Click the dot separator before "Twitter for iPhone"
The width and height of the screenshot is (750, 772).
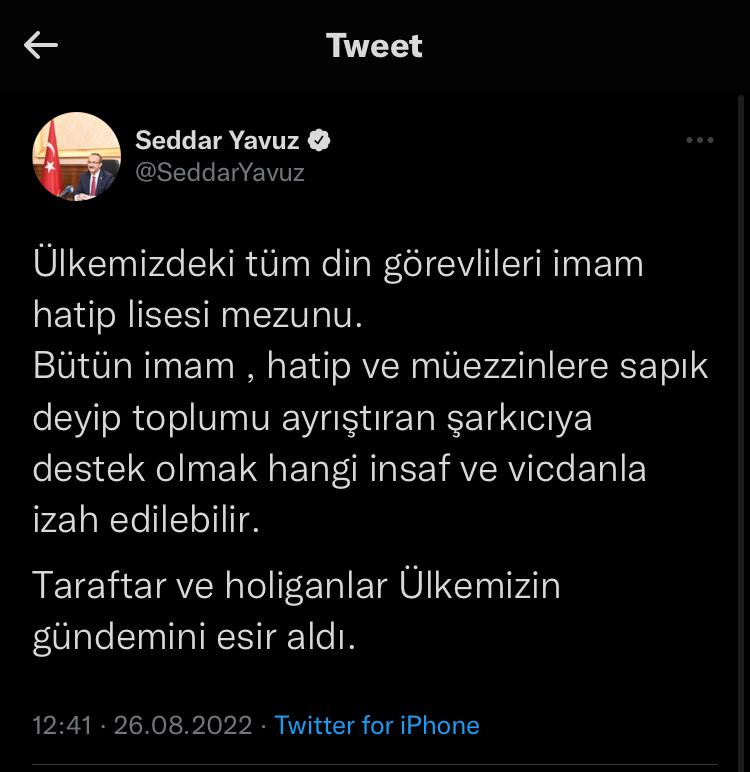[x=263, y=725]
